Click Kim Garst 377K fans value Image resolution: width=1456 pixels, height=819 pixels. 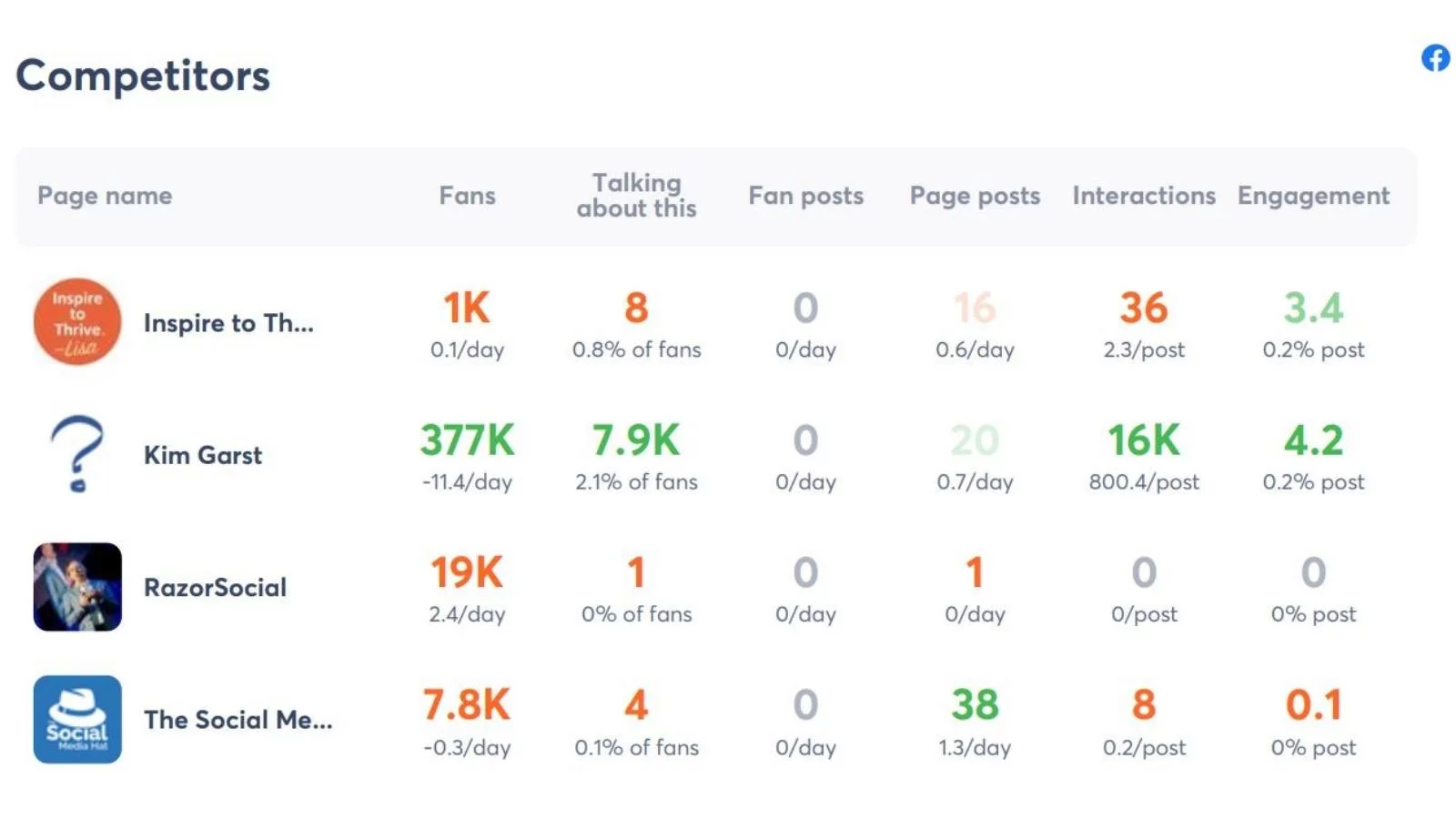(467, 440)
